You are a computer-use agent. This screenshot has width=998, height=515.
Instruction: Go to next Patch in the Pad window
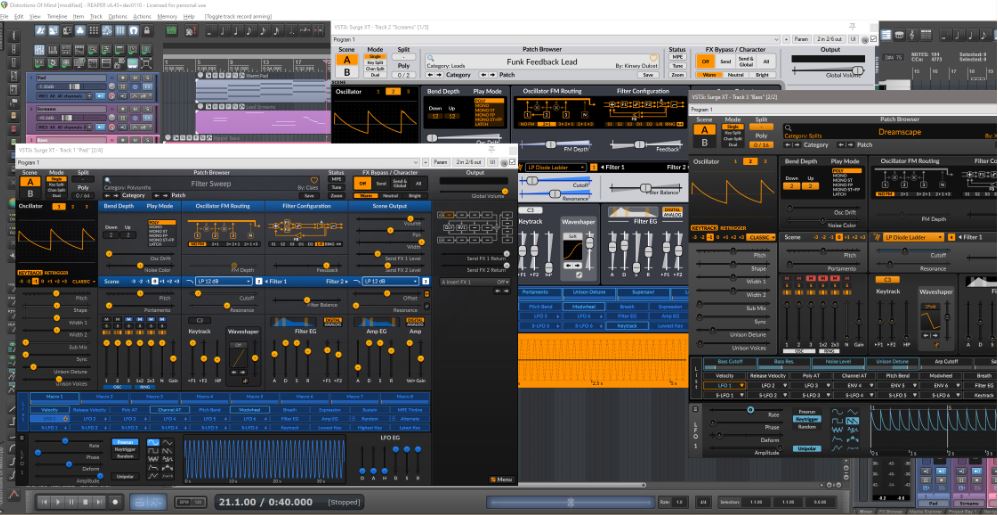pyautogui.click(x=166, y=195)
